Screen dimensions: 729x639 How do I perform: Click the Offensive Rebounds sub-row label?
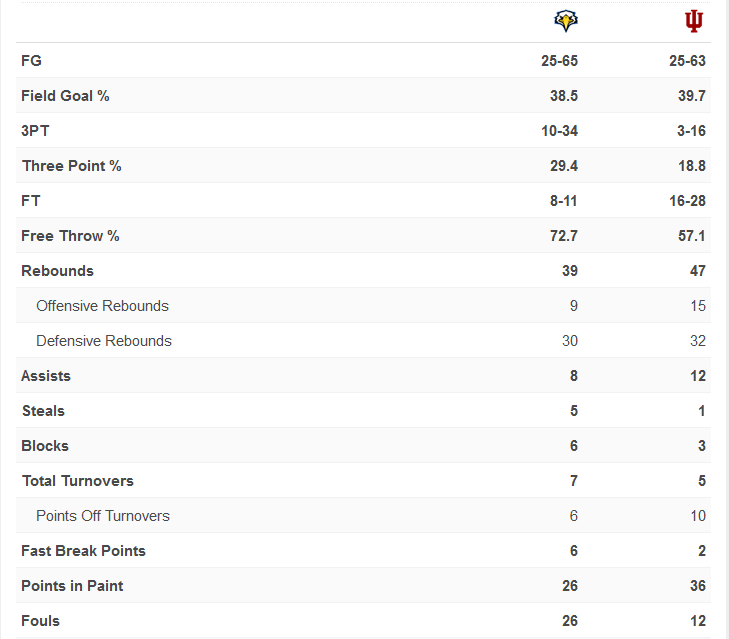(x=102, y=306)
